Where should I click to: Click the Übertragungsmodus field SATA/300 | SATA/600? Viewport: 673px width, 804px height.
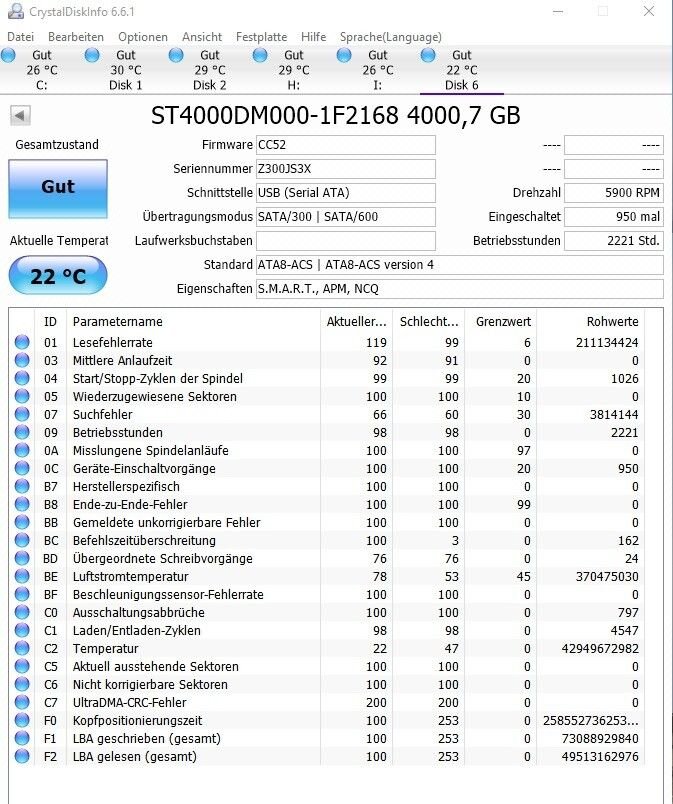pos(346,217)
